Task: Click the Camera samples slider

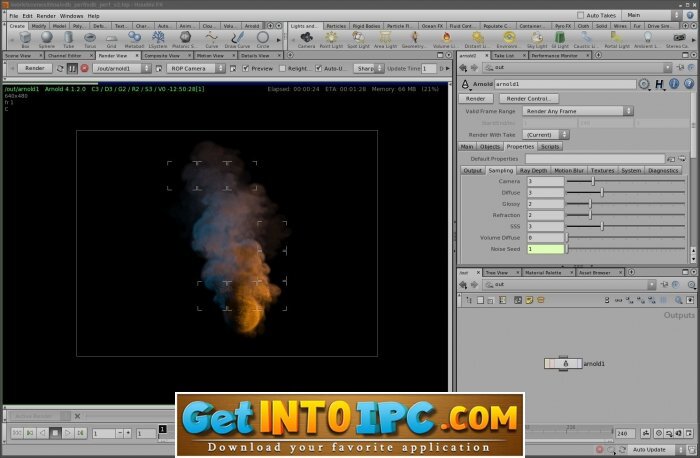Action: click(625, 181)
